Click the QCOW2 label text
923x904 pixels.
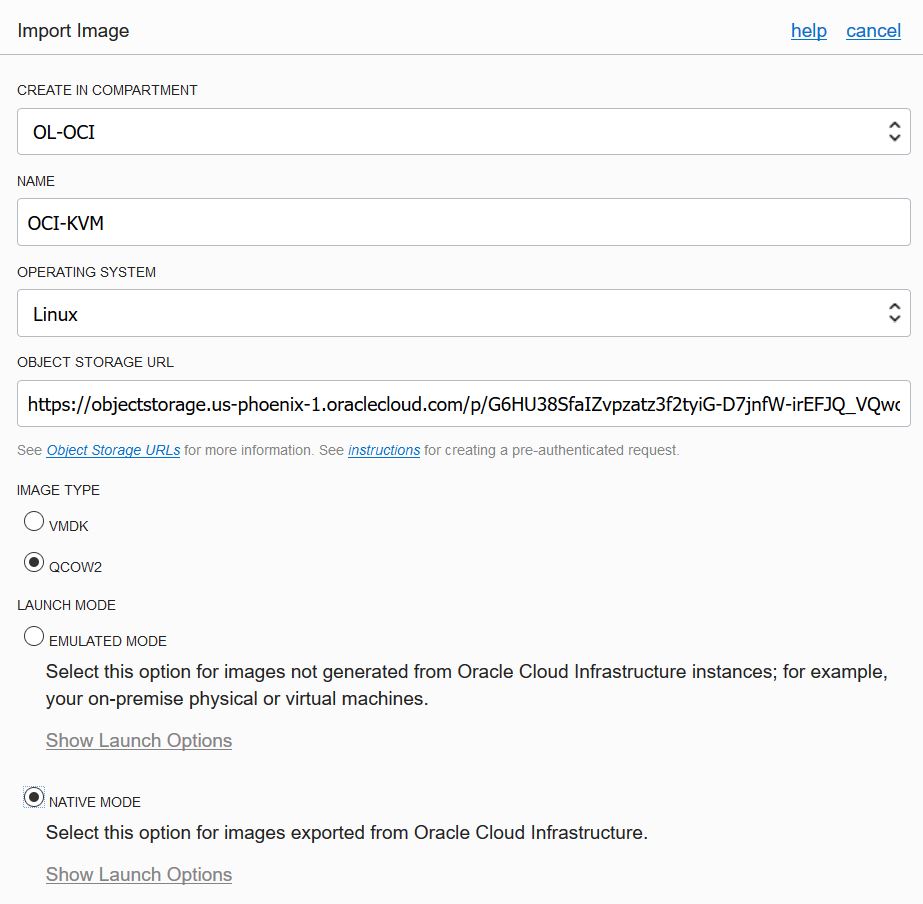[x=76, y=567]
